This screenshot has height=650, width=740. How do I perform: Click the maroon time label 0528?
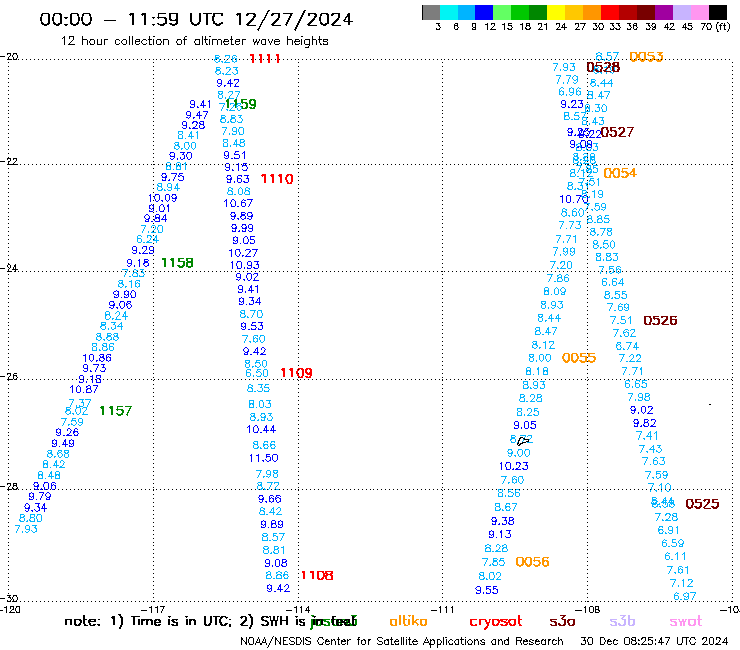click(x=603, y=68)
